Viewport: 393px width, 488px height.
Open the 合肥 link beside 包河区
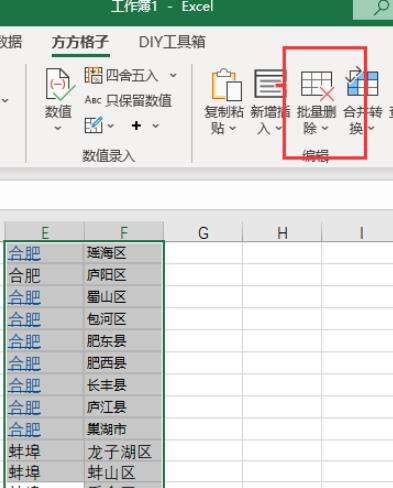(x=24, y=319)
